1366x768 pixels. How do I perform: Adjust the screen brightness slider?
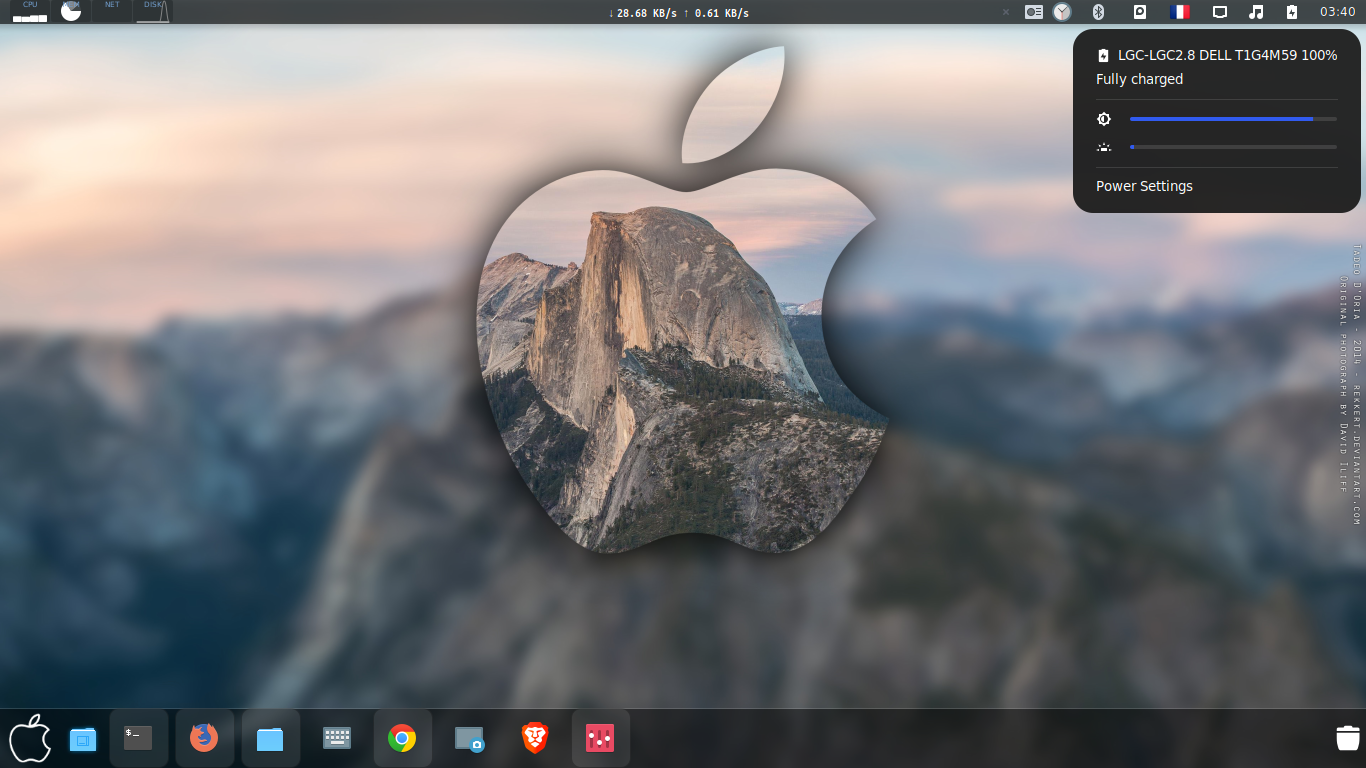click(x=1233, y=119)
